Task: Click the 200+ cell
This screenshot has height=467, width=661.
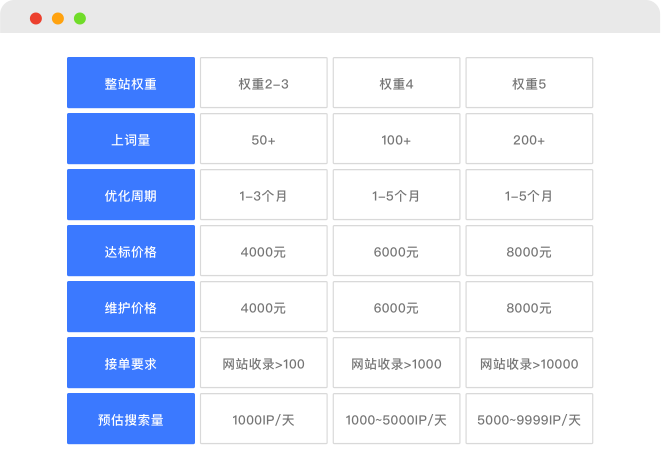Action: pos(529,139)
